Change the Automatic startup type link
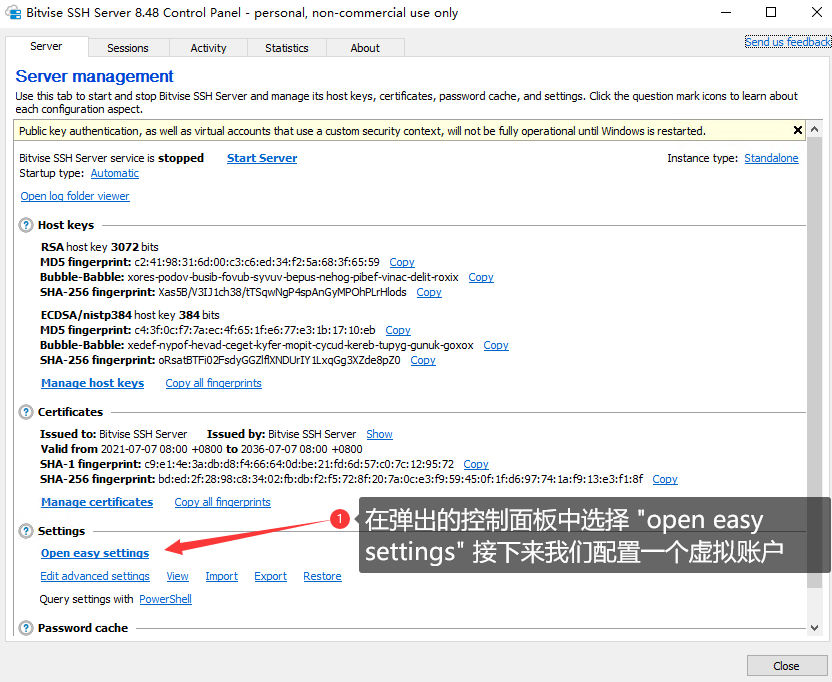The height and width of the screenshot is (682, 832). click(115, 173)
